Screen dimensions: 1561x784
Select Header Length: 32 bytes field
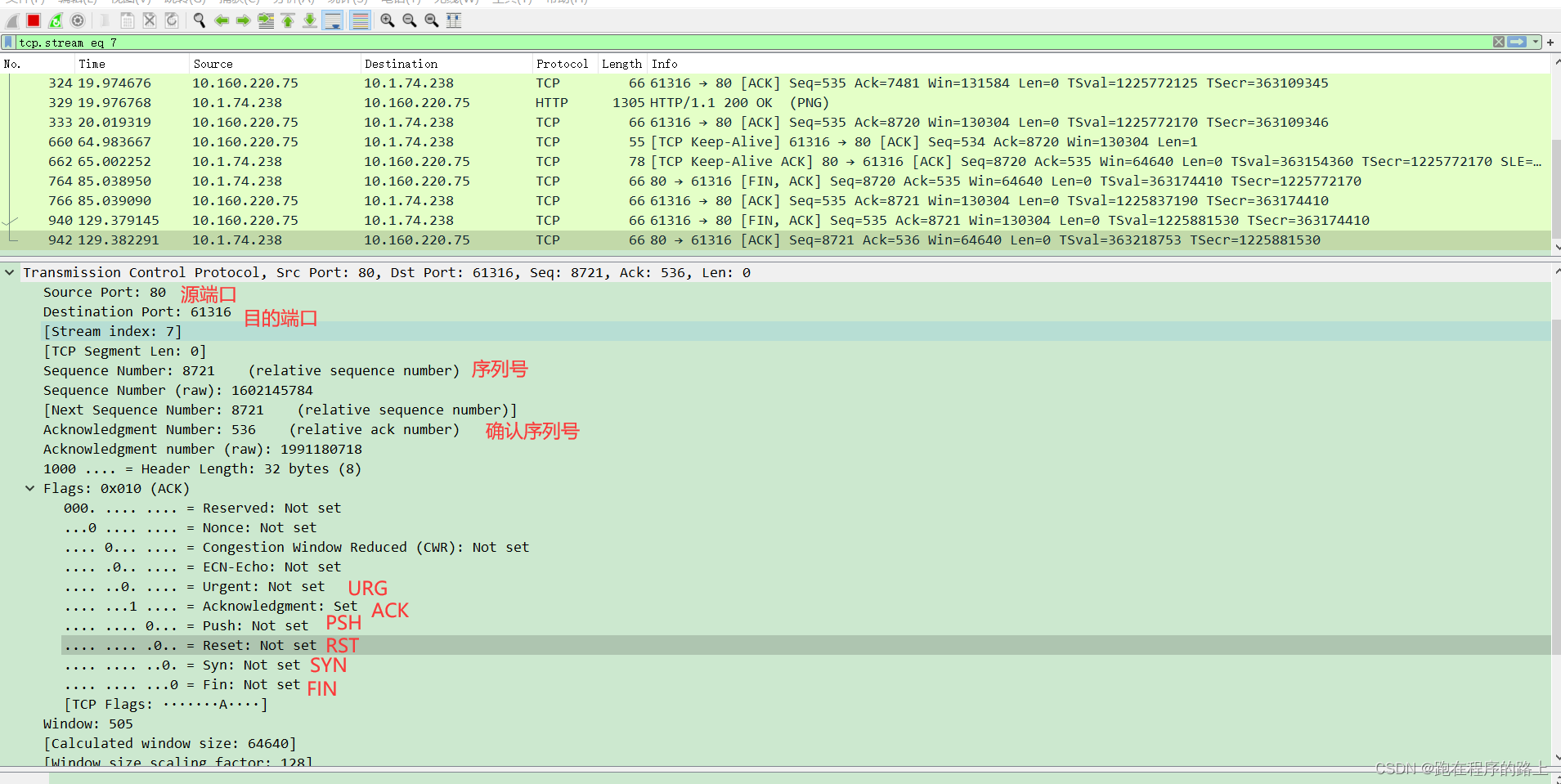click(202, 469)
